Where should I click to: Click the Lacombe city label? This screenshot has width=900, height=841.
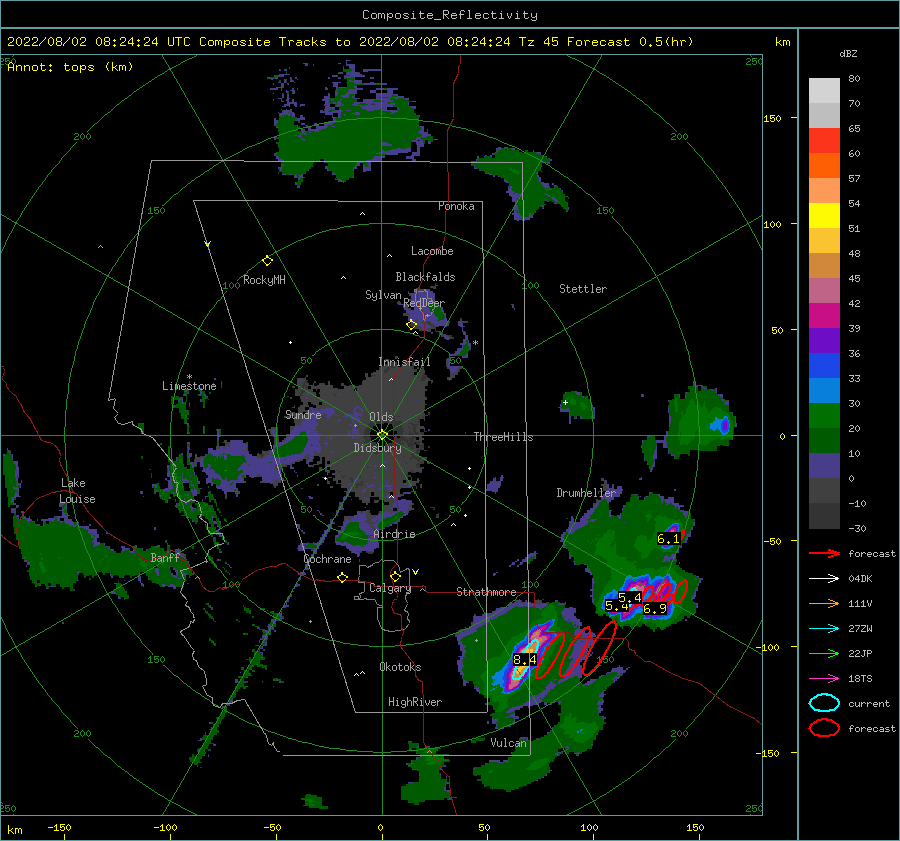pos(432,251)
